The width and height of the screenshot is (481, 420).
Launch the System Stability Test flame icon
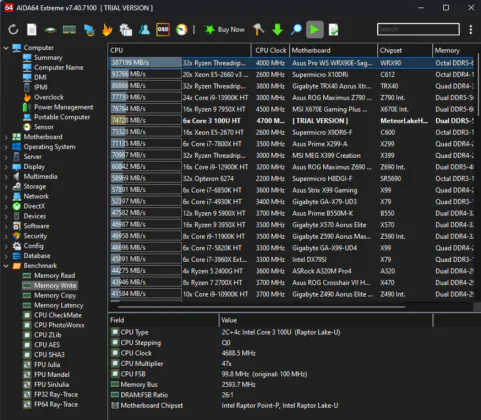click(107, 30)
